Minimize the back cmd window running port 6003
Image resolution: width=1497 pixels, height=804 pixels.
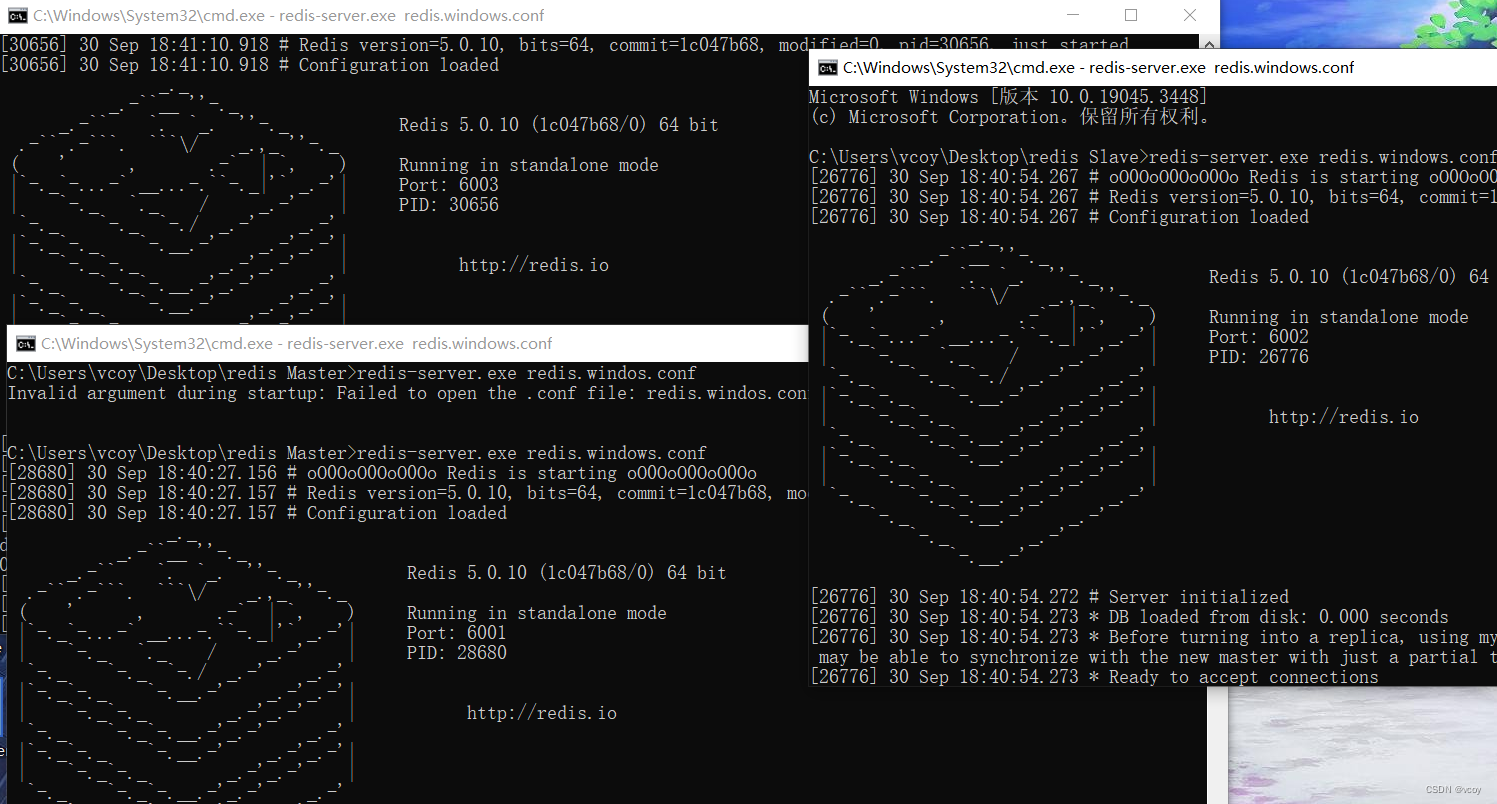point(1073,16)
